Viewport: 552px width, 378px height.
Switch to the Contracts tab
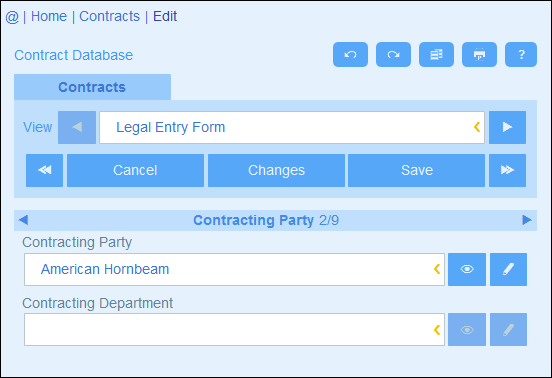tap(92, 87)
